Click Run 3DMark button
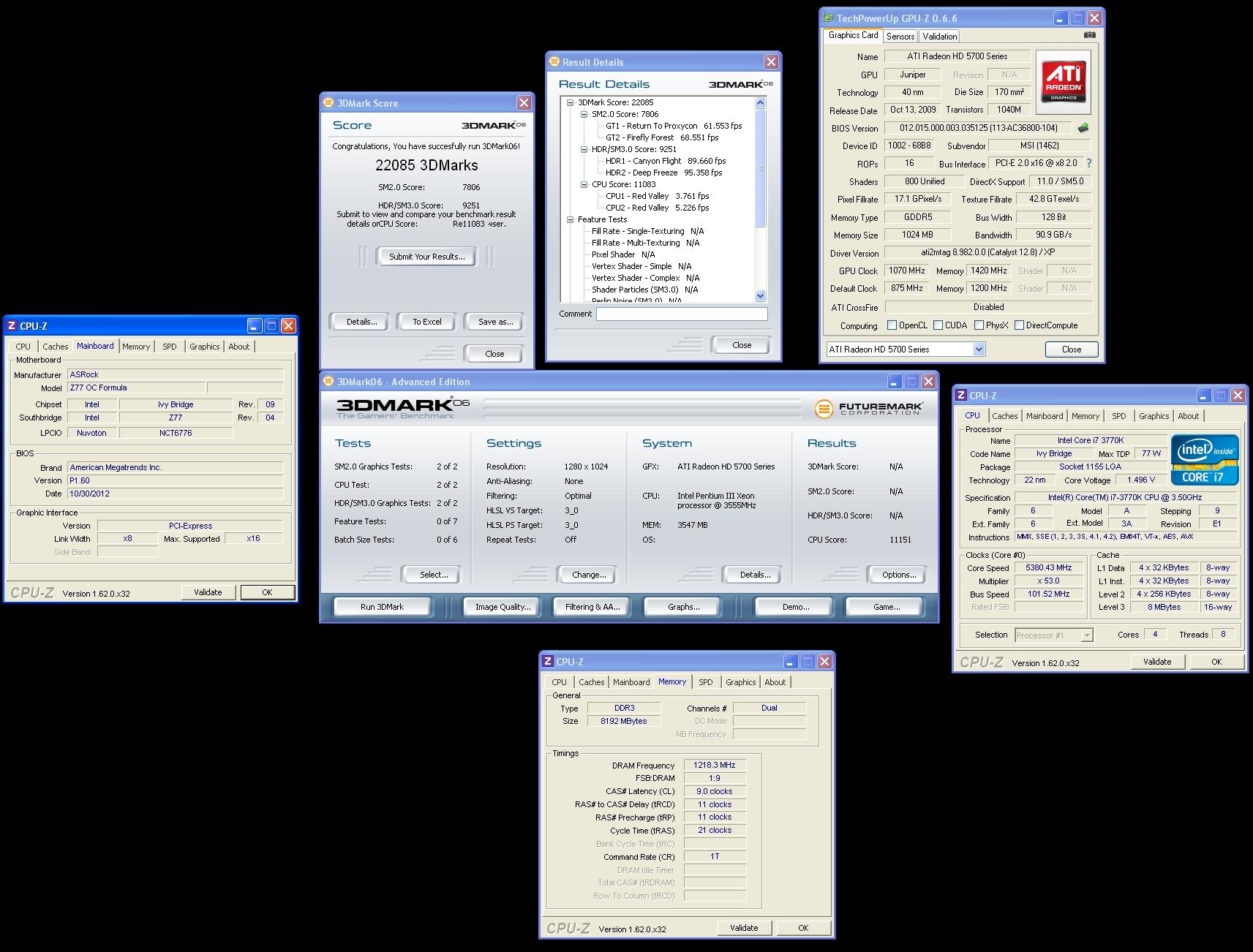Screen dimensions: 1253x952 click(x=382, y=607)
